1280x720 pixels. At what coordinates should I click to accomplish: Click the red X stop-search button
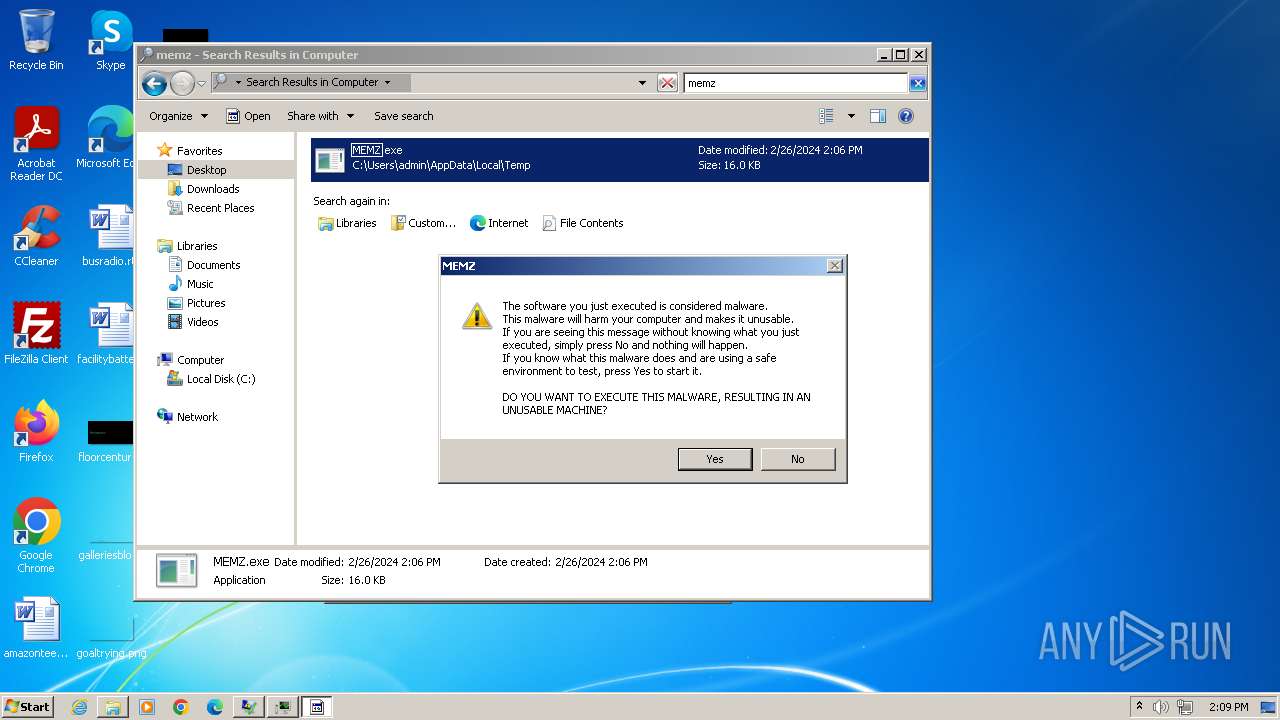[667, 83]
